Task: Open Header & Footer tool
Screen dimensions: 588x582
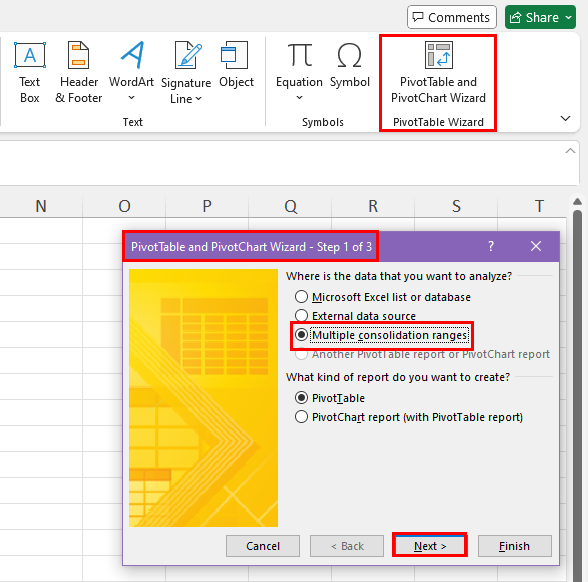Action: coord(79,73)
